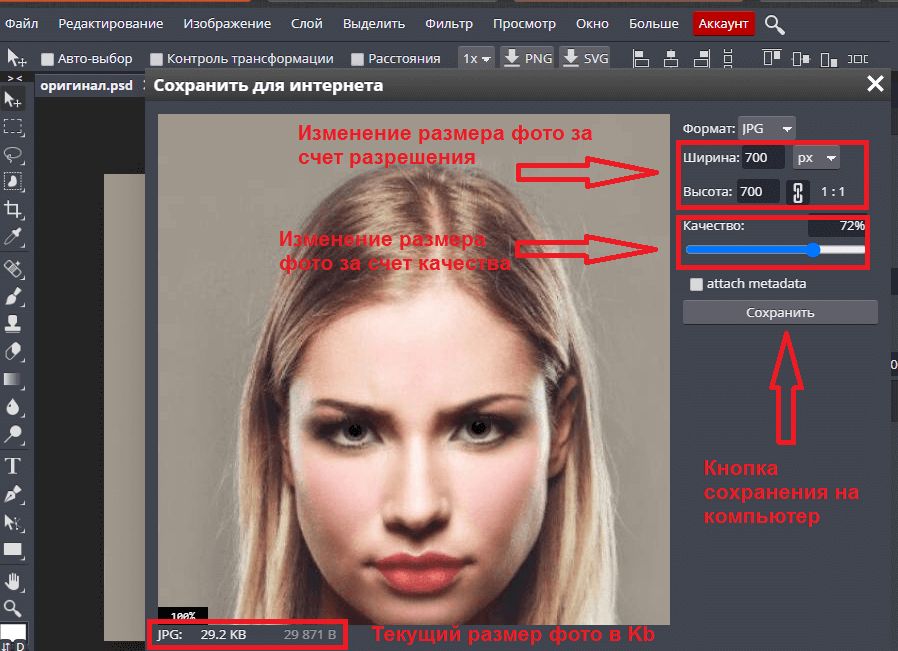
Task: Select the Type tool
Action: (x=13, y=466)
